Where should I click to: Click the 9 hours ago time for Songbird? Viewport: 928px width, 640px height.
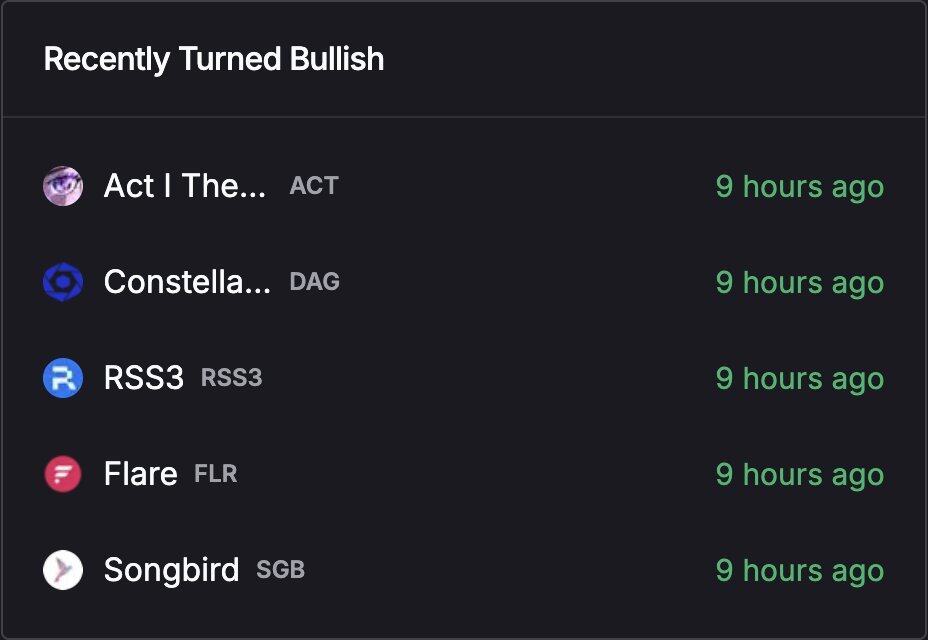pos(800,570)
